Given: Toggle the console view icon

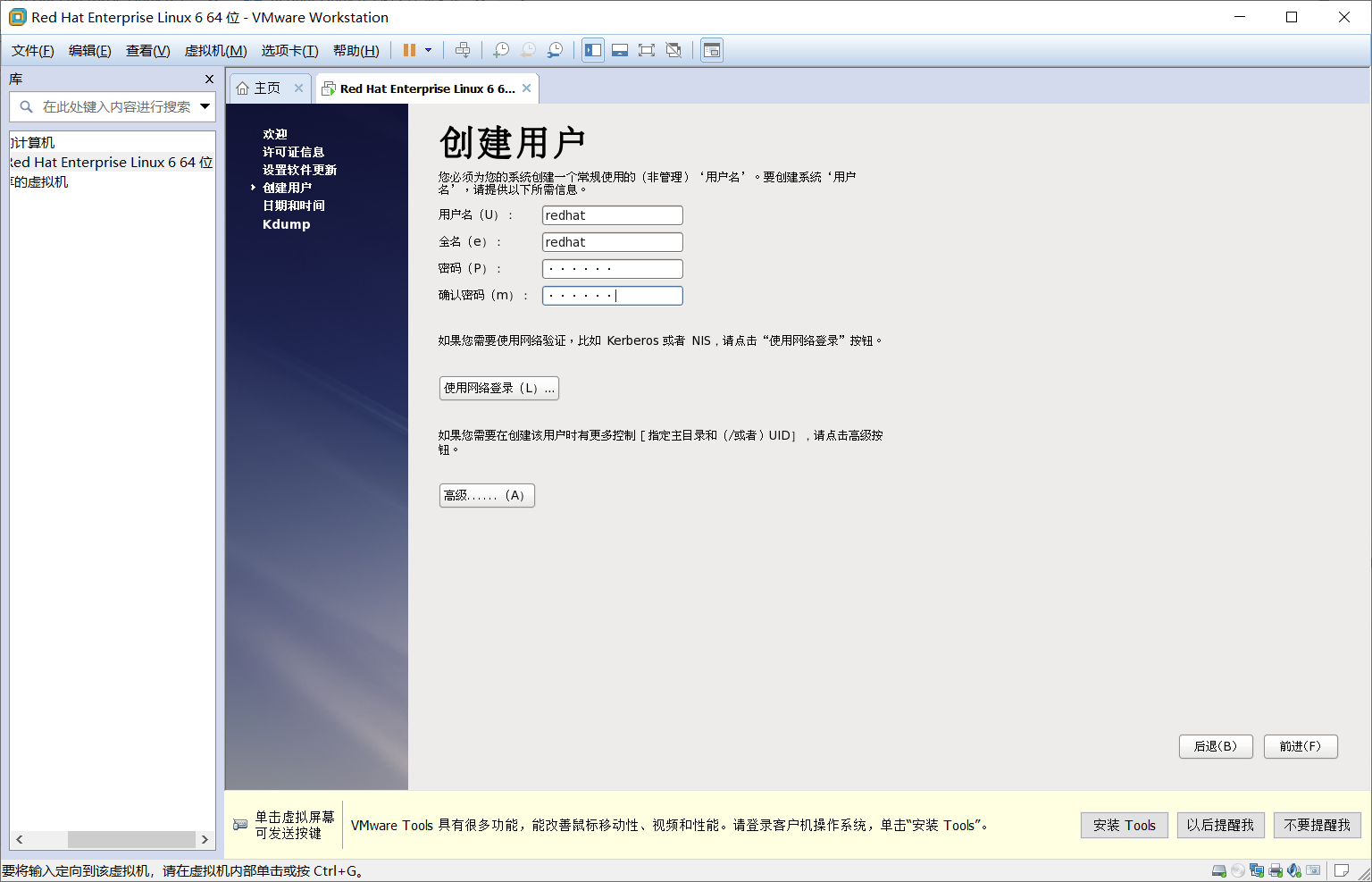Looking at the screenshot, I should tap(712, 50).
